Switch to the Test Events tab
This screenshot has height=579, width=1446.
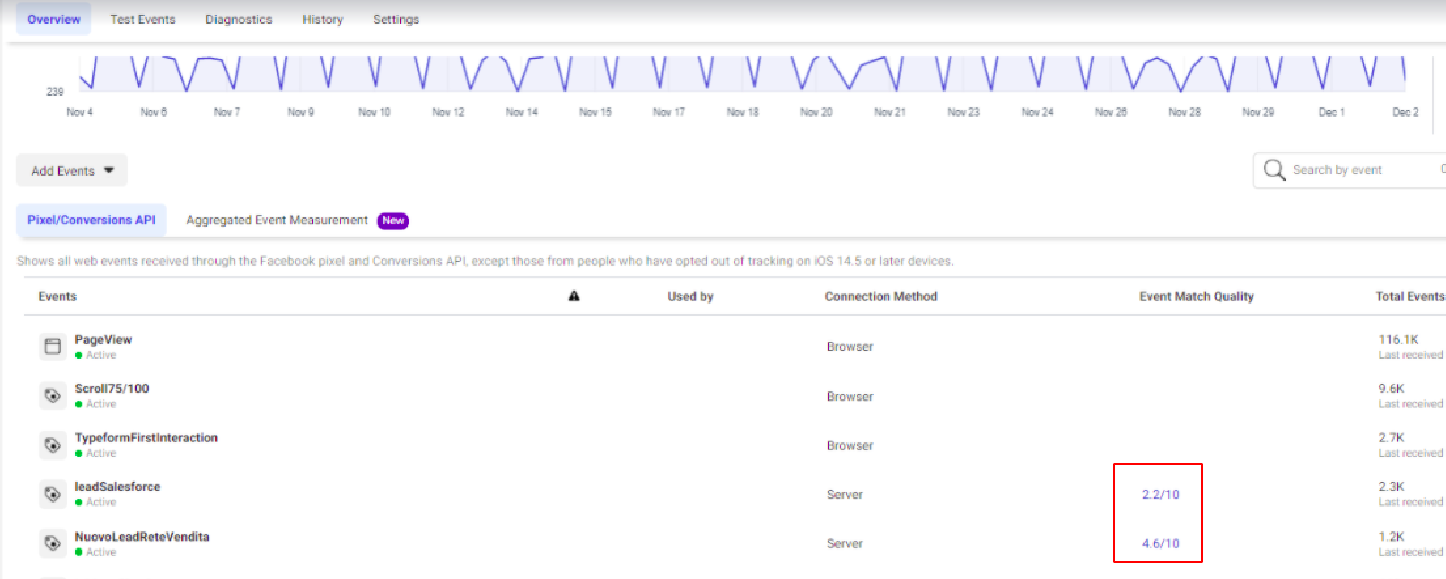pyautogui.click(x=143, y=19)
